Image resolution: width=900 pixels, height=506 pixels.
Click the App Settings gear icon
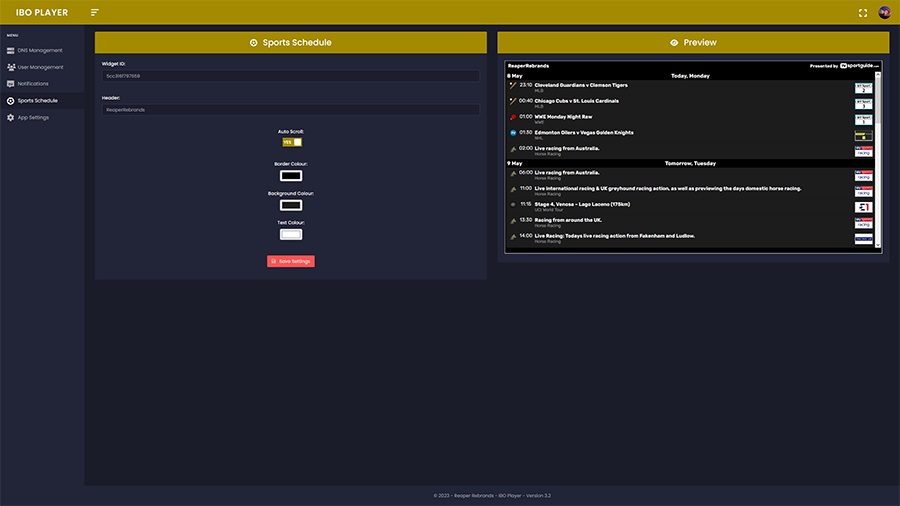point(11,118)
